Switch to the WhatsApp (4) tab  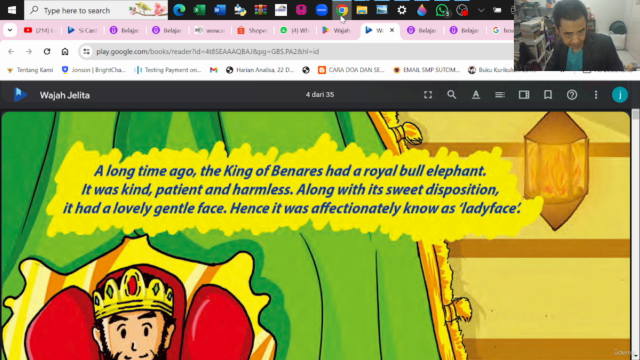point(295,30)
